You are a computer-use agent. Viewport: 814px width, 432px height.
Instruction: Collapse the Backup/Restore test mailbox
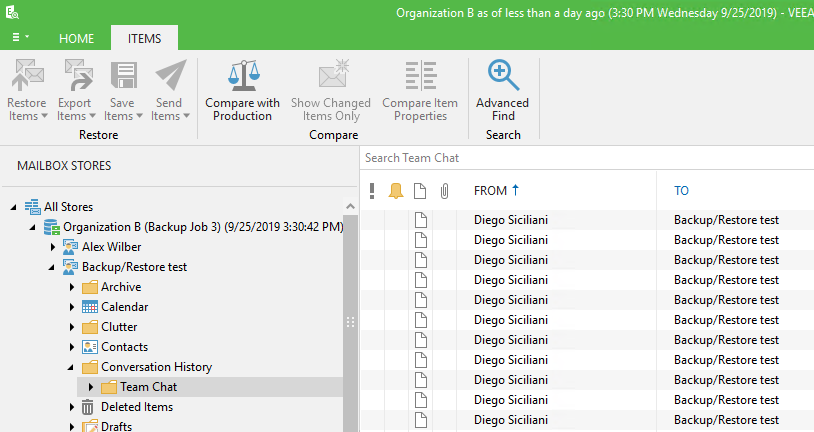pos(51,267)
